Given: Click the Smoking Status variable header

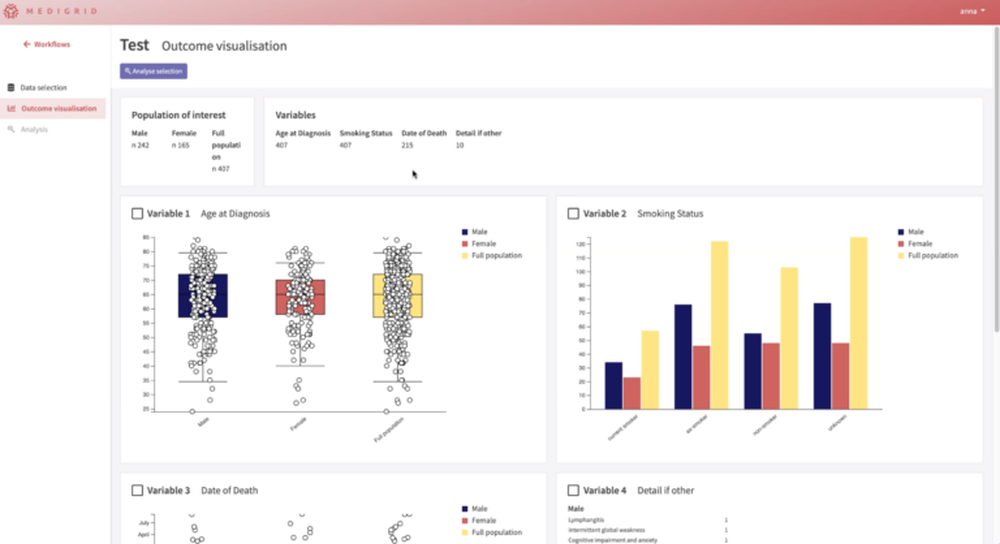Looking at the screenshot, I should coord(365,133).
